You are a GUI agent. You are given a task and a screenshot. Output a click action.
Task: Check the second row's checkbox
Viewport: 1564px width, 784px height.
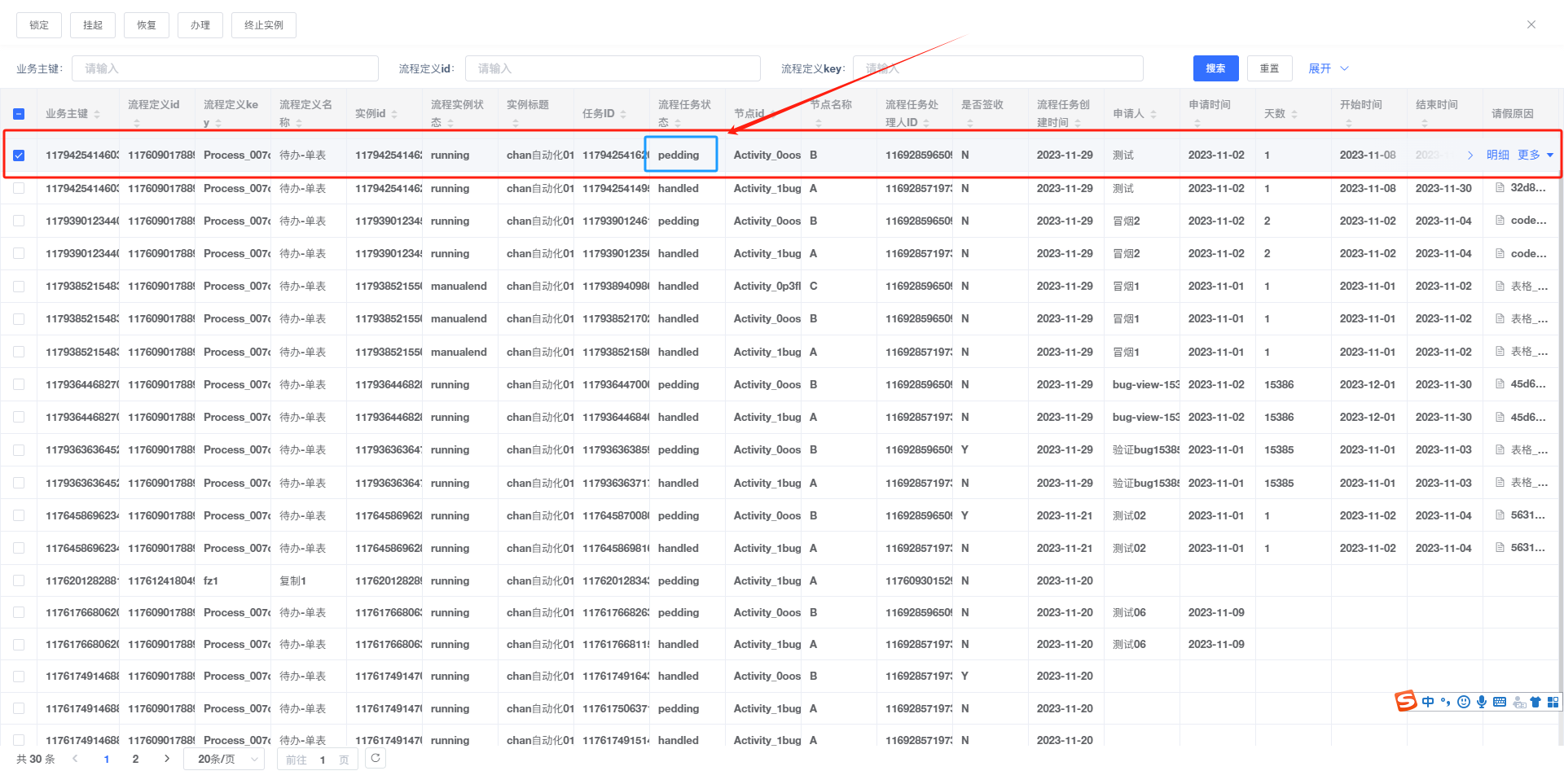coord(19,188)
